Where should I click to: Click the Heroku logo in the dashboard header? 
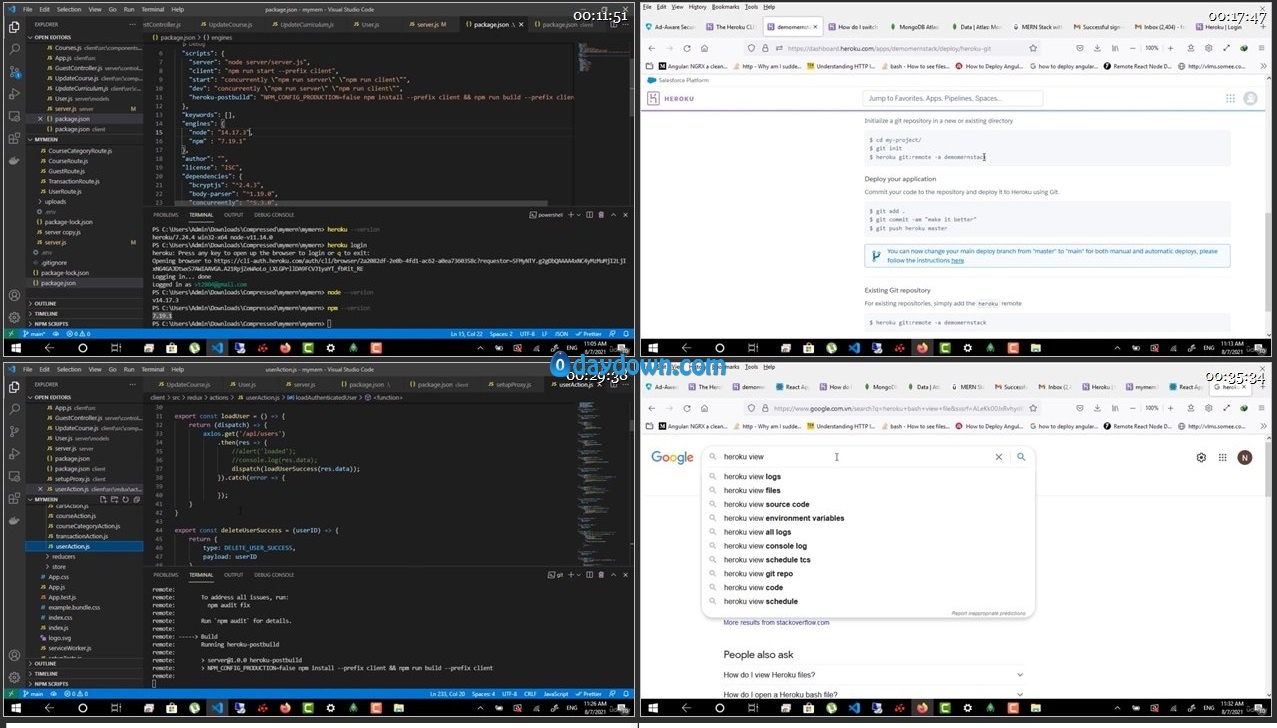[671, 98]
